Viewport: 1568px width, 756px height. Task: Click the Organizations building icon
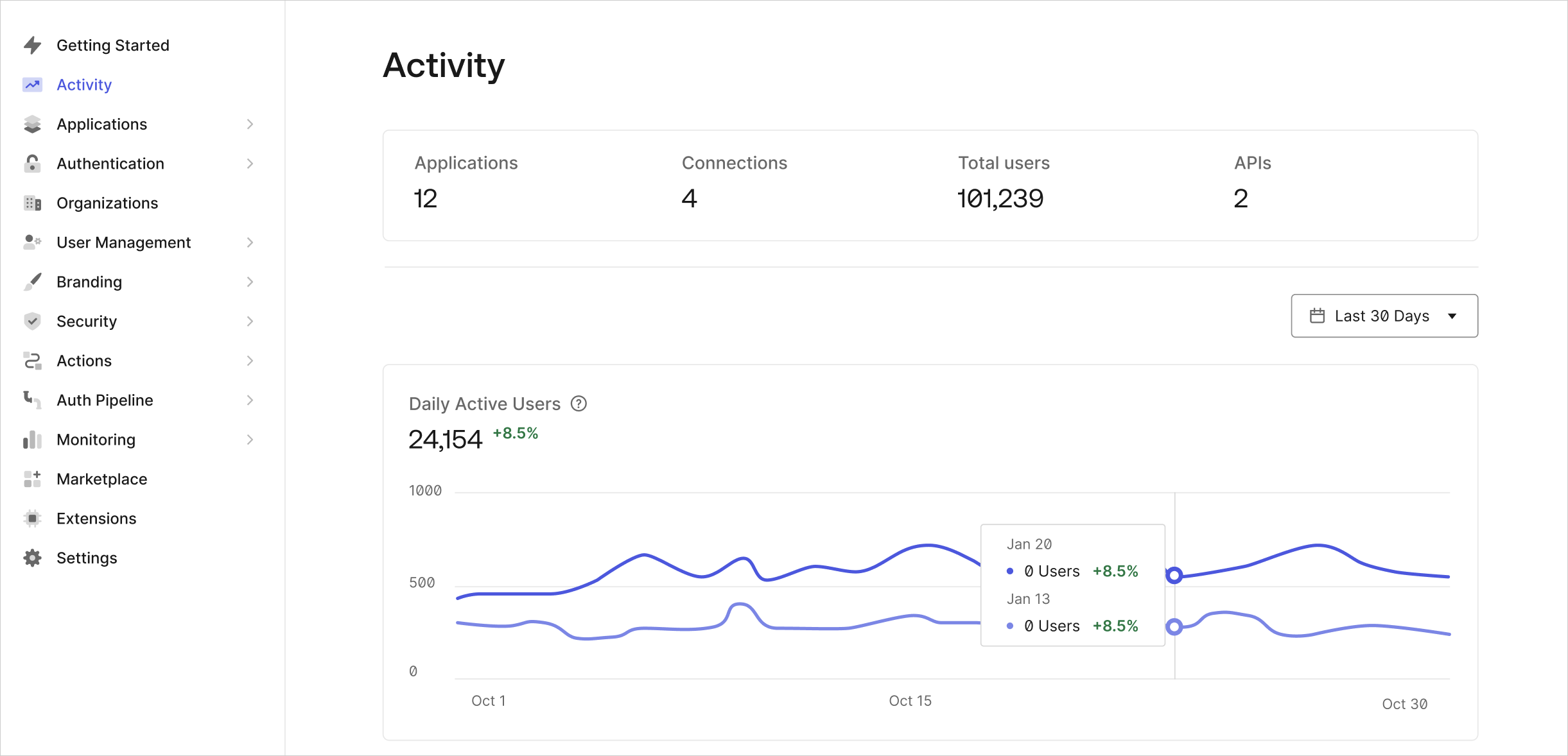pyautogui.click(x=31, y=203)
